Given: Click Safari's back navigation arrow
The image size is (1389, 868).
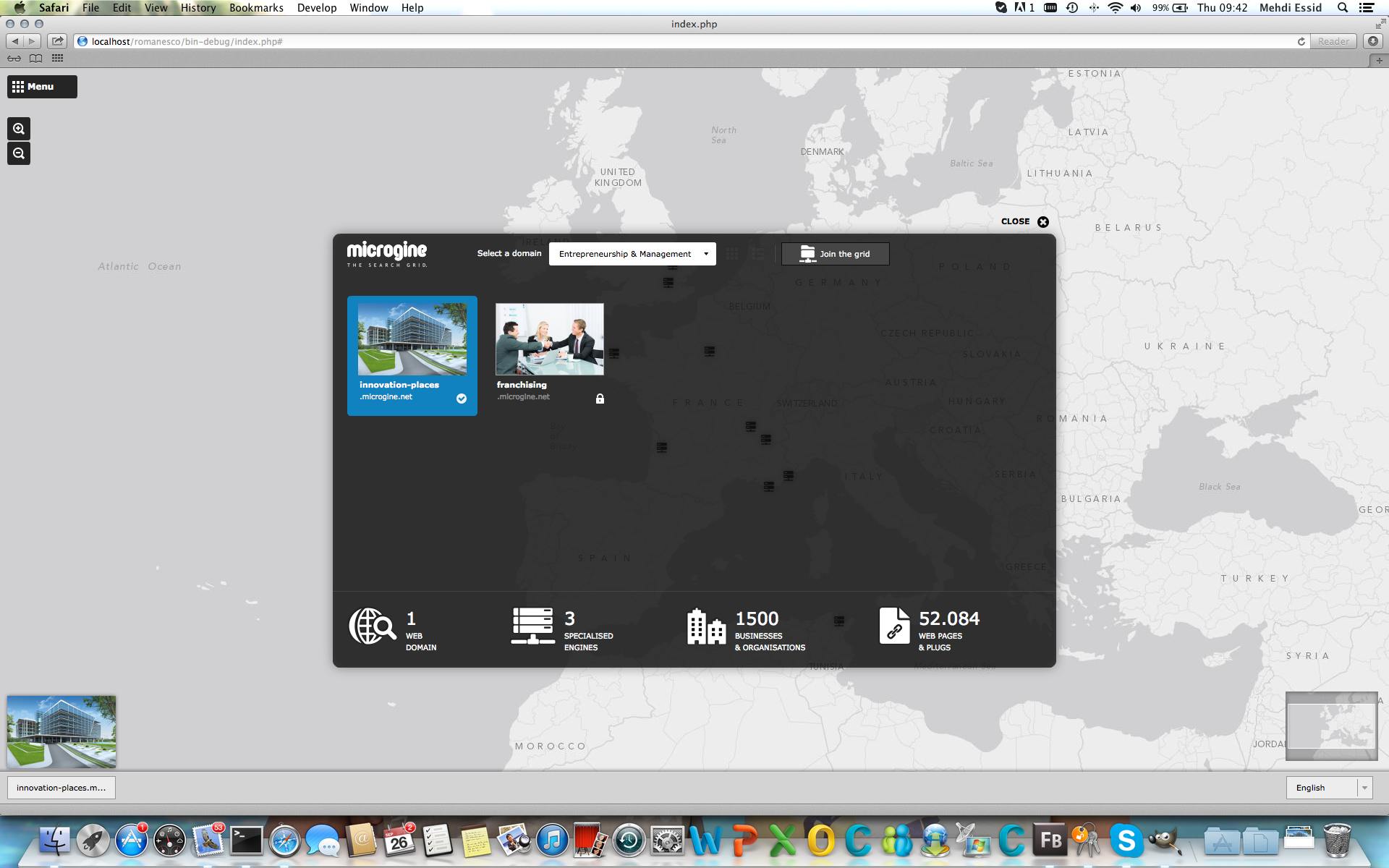Looking at the screenshot, I should tap(15, 41).
